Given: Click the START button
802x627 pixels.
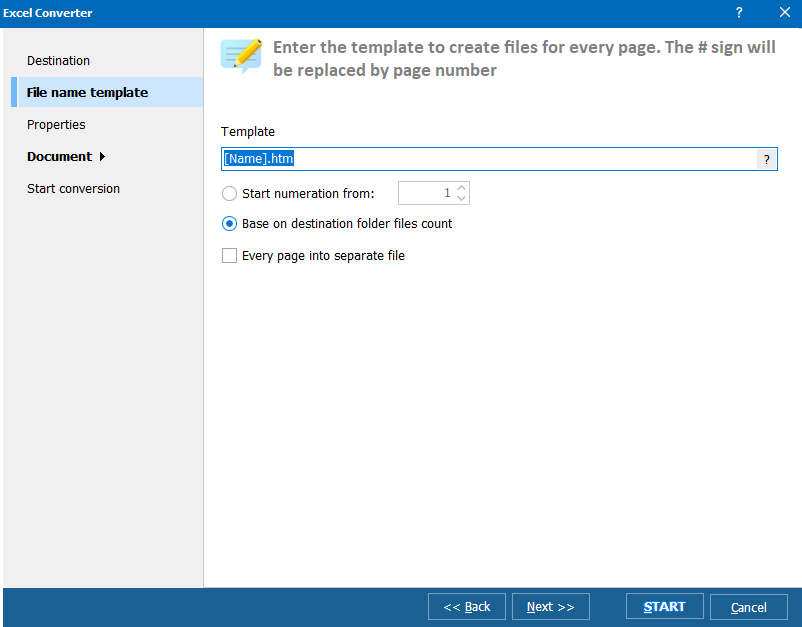Looking at the screenshot, I should point(664,607).
